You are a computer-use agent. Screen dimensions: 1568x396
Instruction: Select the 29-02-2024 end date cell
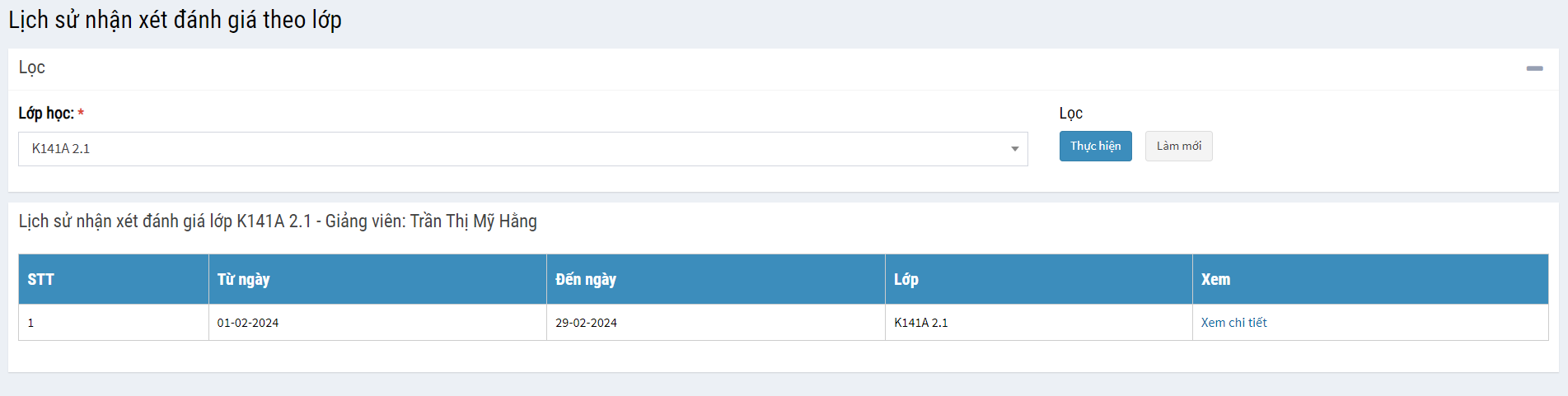(x=586, y=323)
